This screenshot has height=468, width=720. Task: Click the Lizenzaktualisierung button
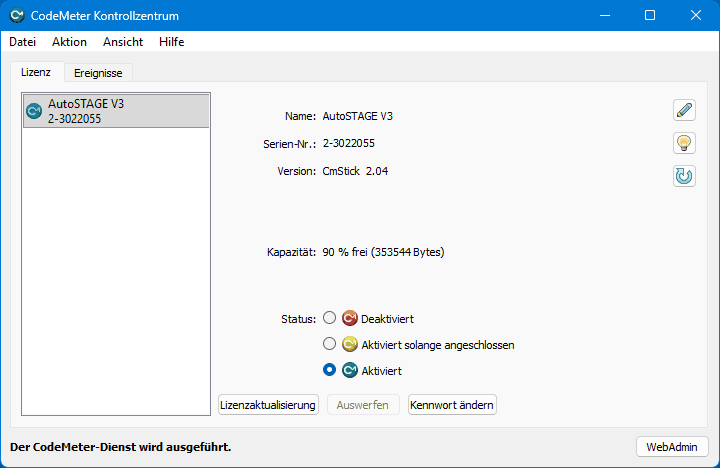tap(268, 405)
